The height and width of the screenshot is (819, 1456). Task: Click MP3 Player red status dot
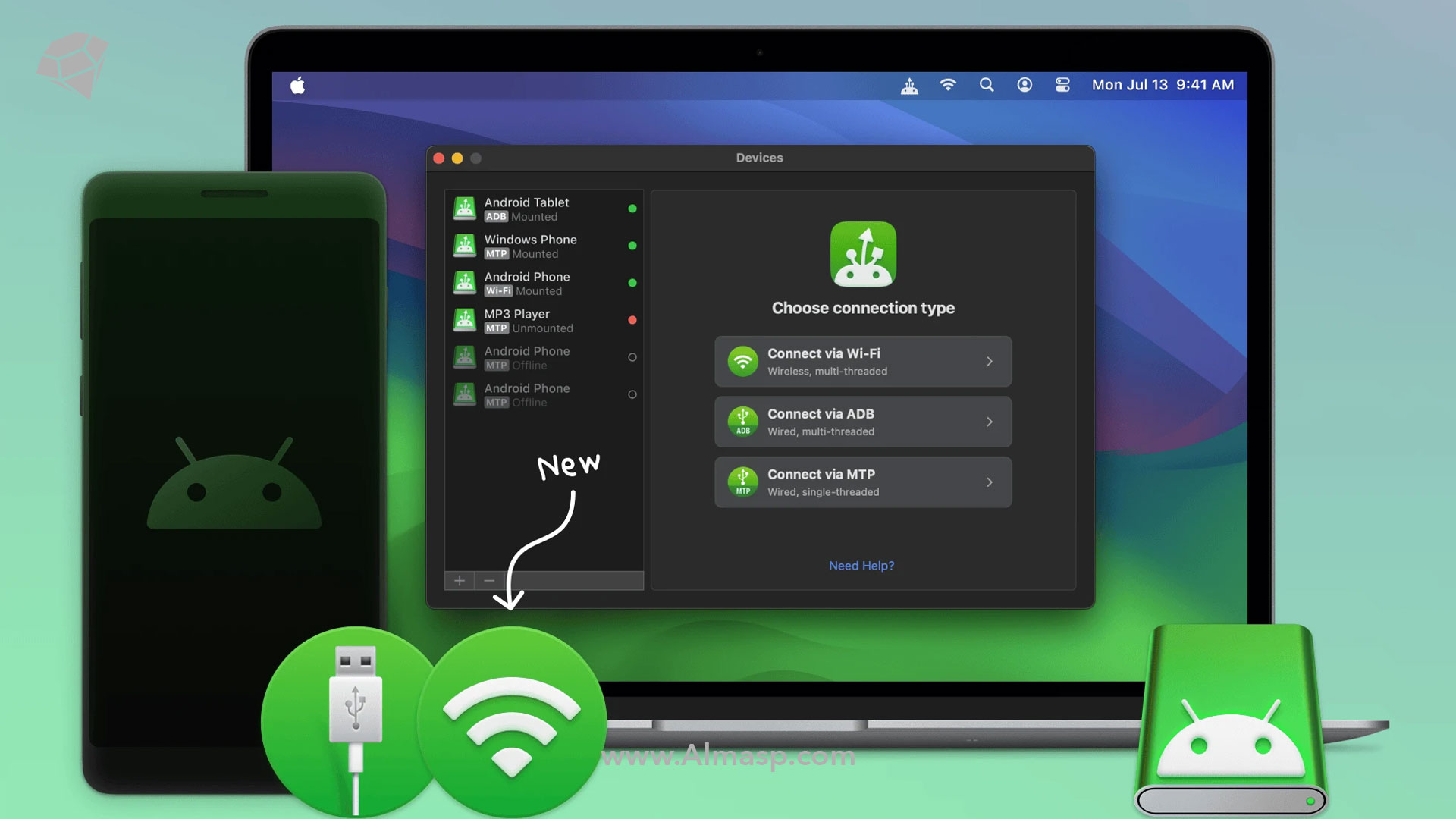click(632, 320)
